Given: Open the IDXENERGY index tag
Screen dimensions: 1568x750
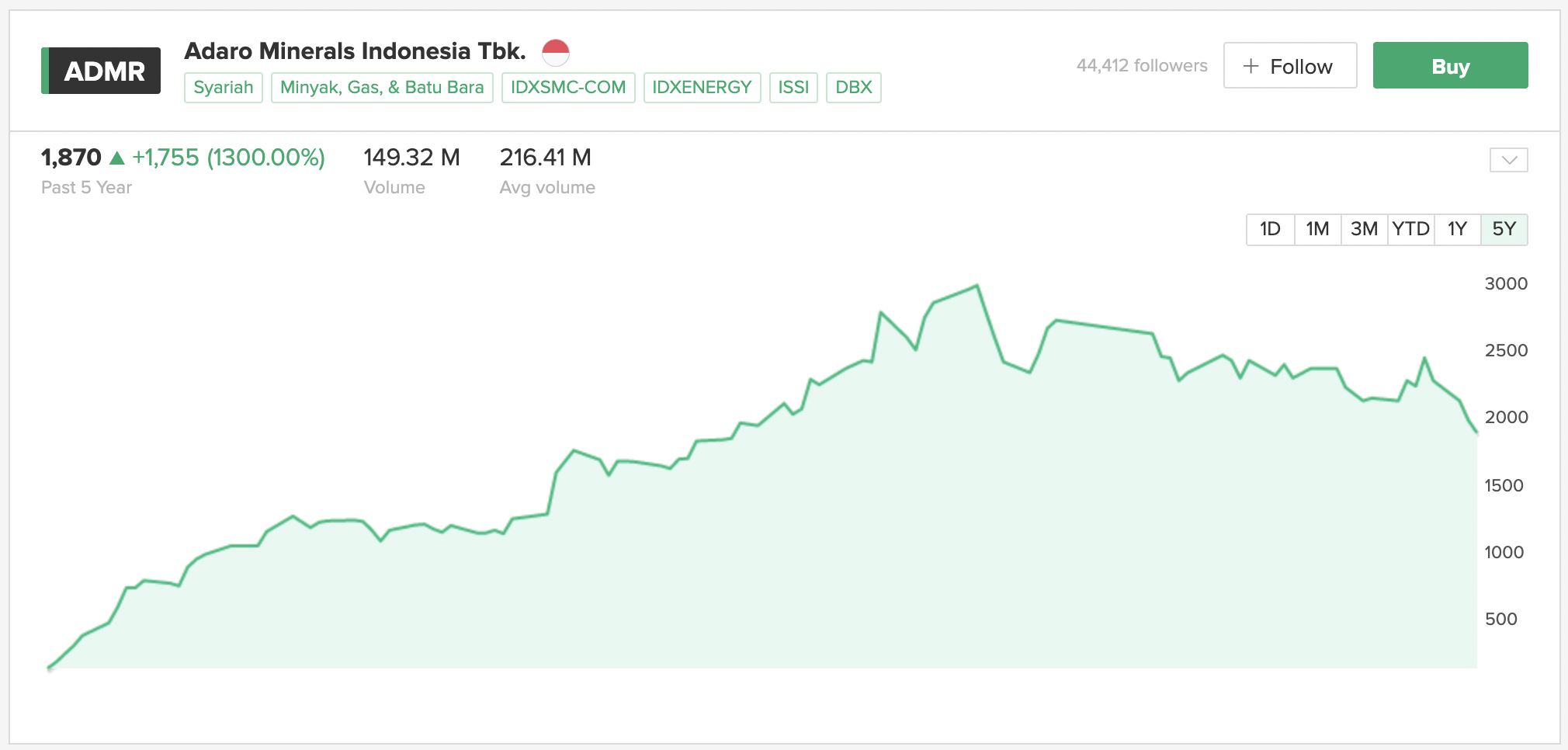Looking at the screenshot, I should pyautogui.click(x=702, y=88).
